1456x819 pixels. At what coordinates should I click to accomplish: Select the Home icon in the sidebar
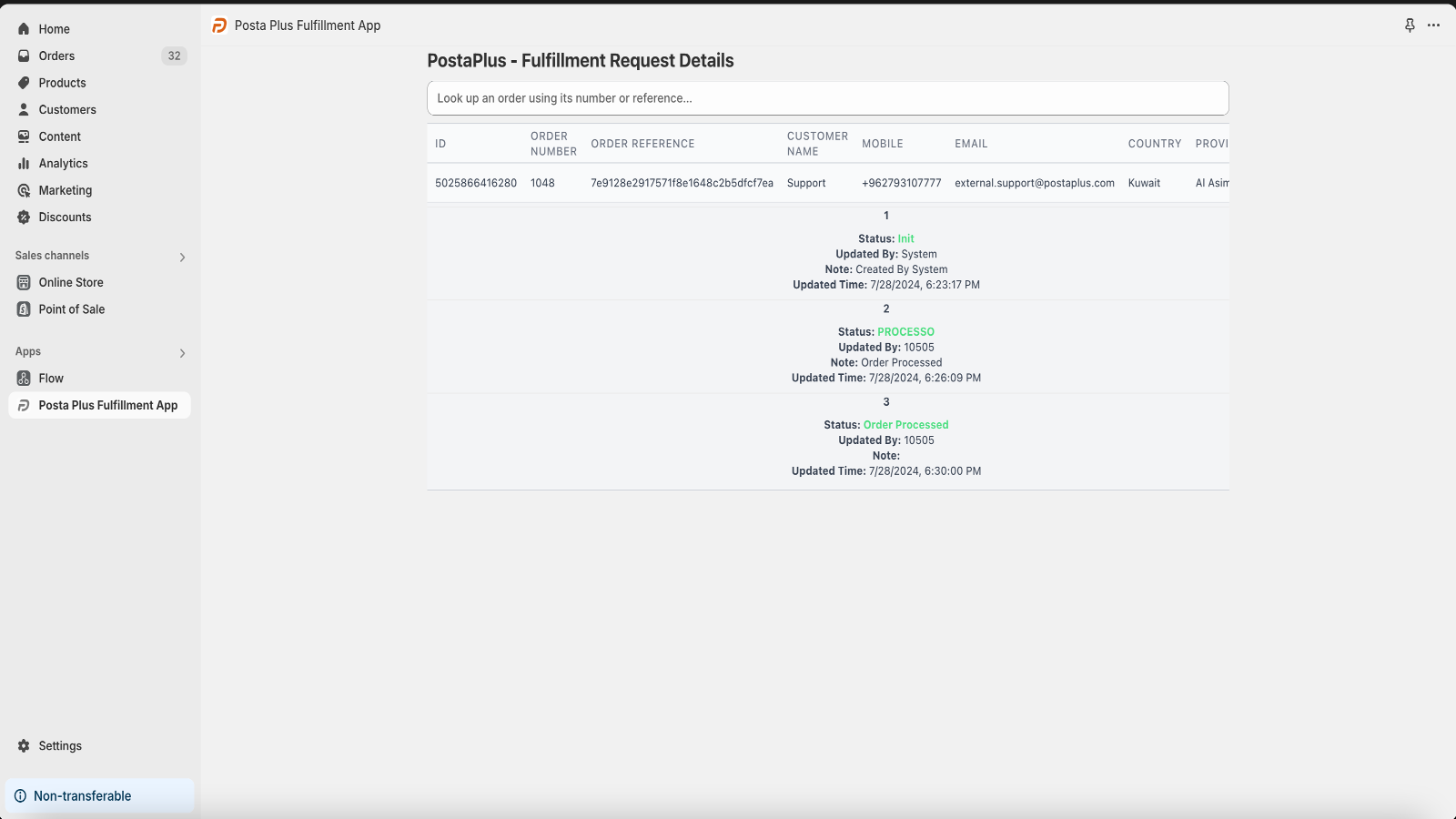point(23,28)
